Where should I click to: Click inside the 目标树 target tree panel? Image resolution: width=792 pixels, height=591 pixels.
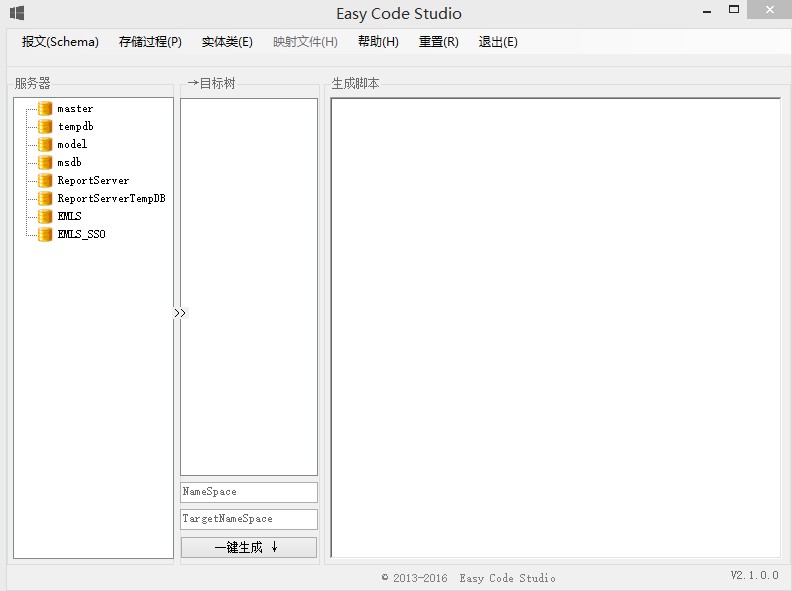[249, 286]
